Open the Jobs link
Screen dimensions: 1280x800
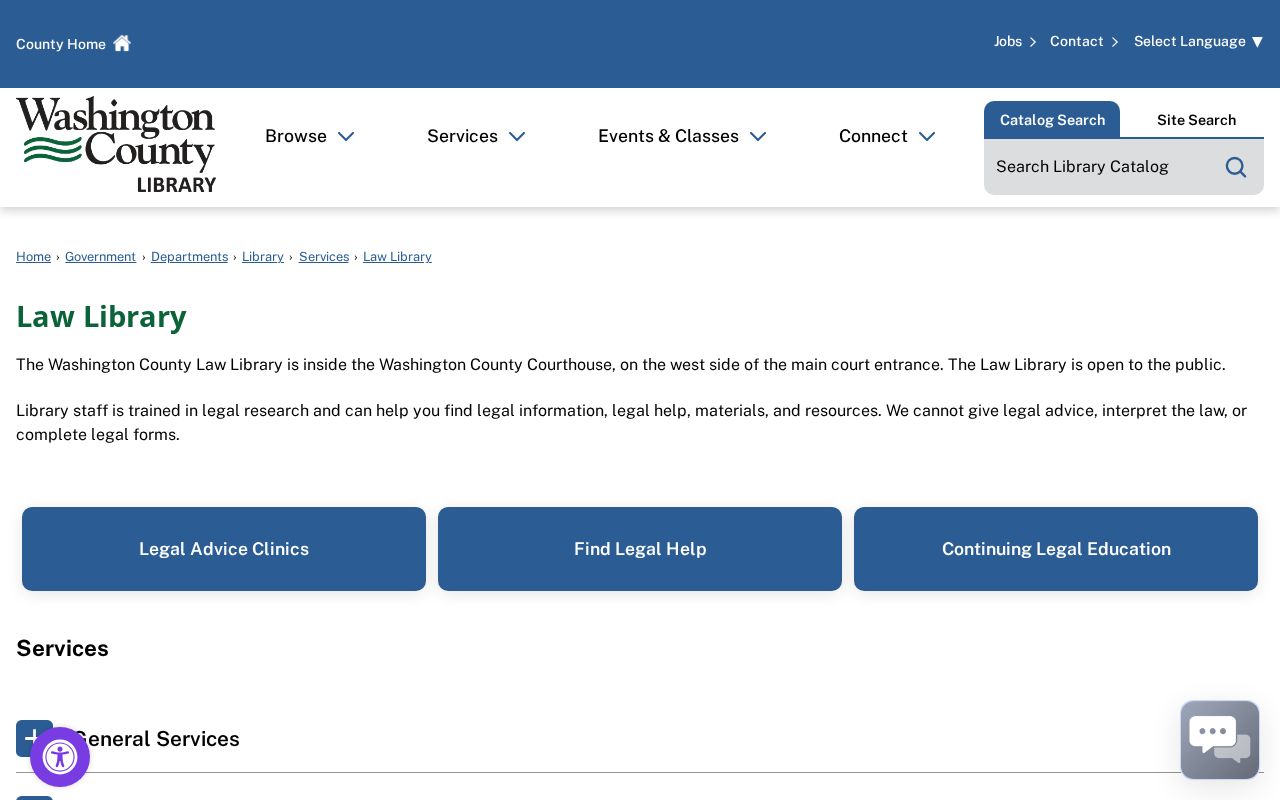(x=1015, y=41)
